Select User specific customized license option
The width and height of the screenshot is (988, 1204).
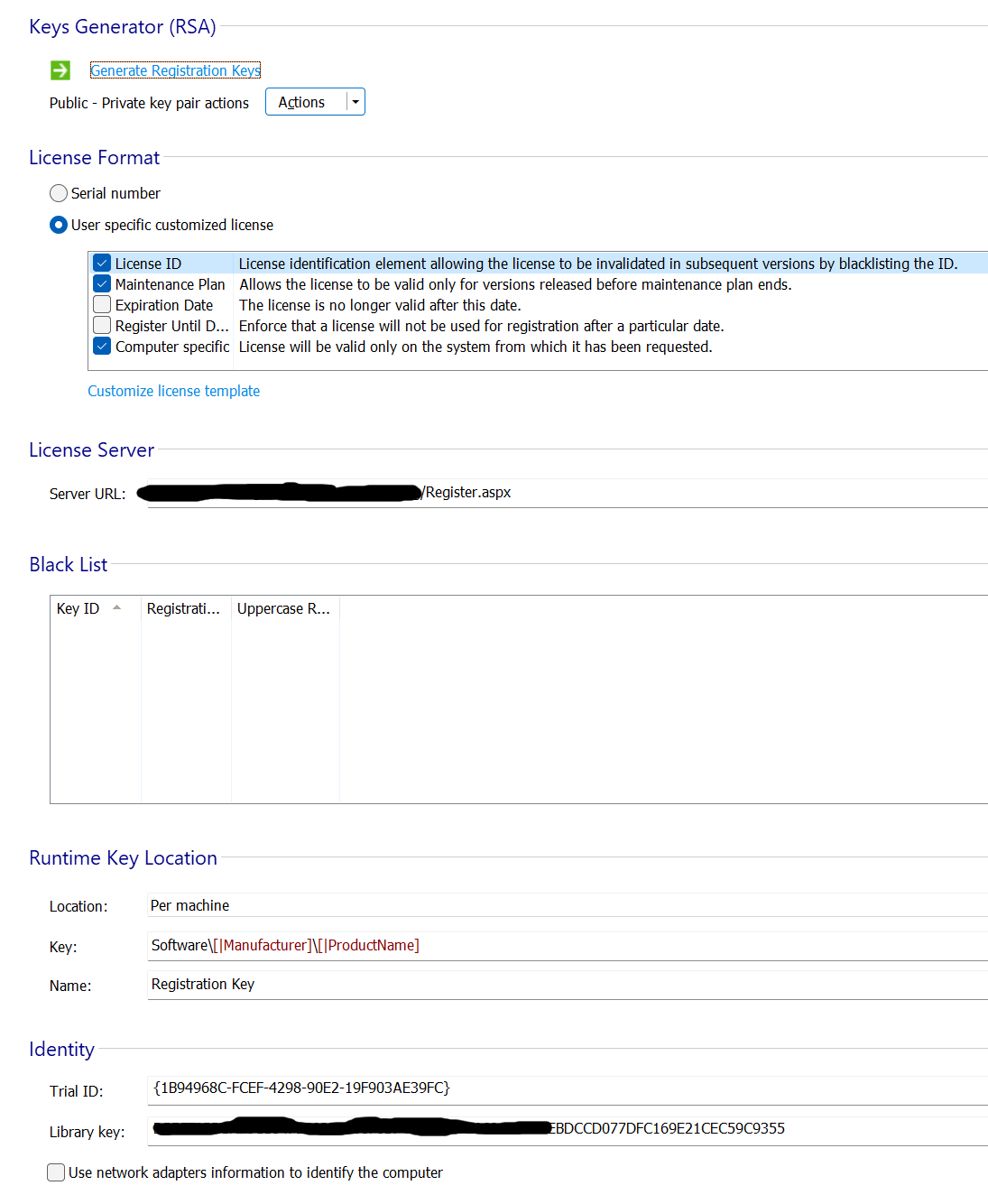[59, 225]
